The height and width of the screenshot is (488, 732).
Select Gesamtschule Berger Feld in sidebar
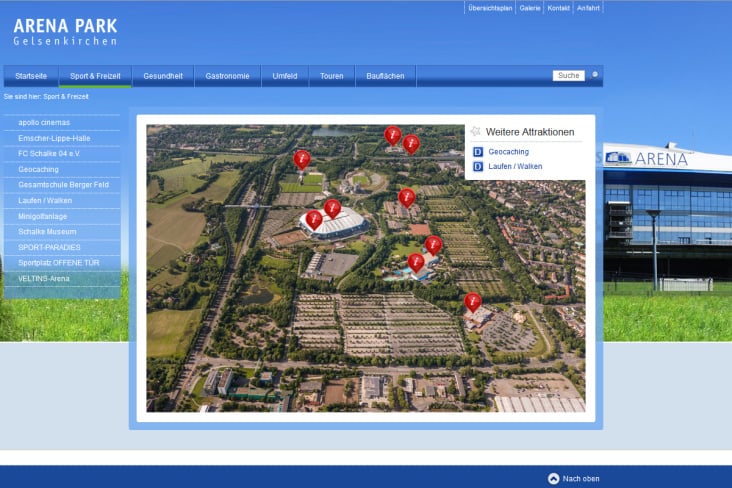(x=62, y=185)
